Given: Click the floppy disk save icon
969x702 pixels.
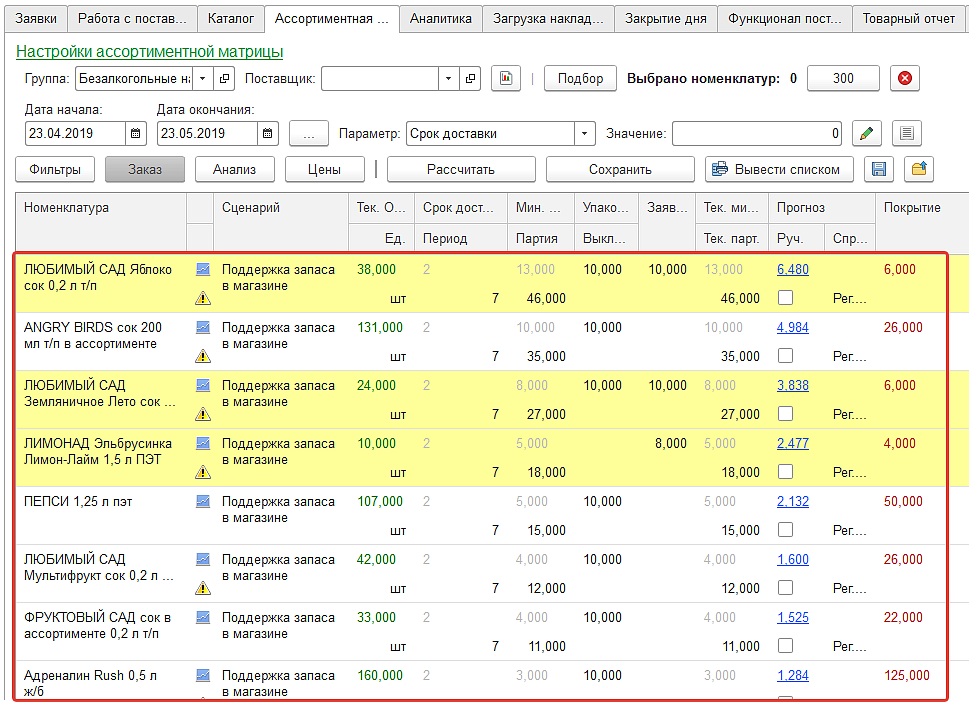Looking at the screenshot, I should tap(879, 169).
